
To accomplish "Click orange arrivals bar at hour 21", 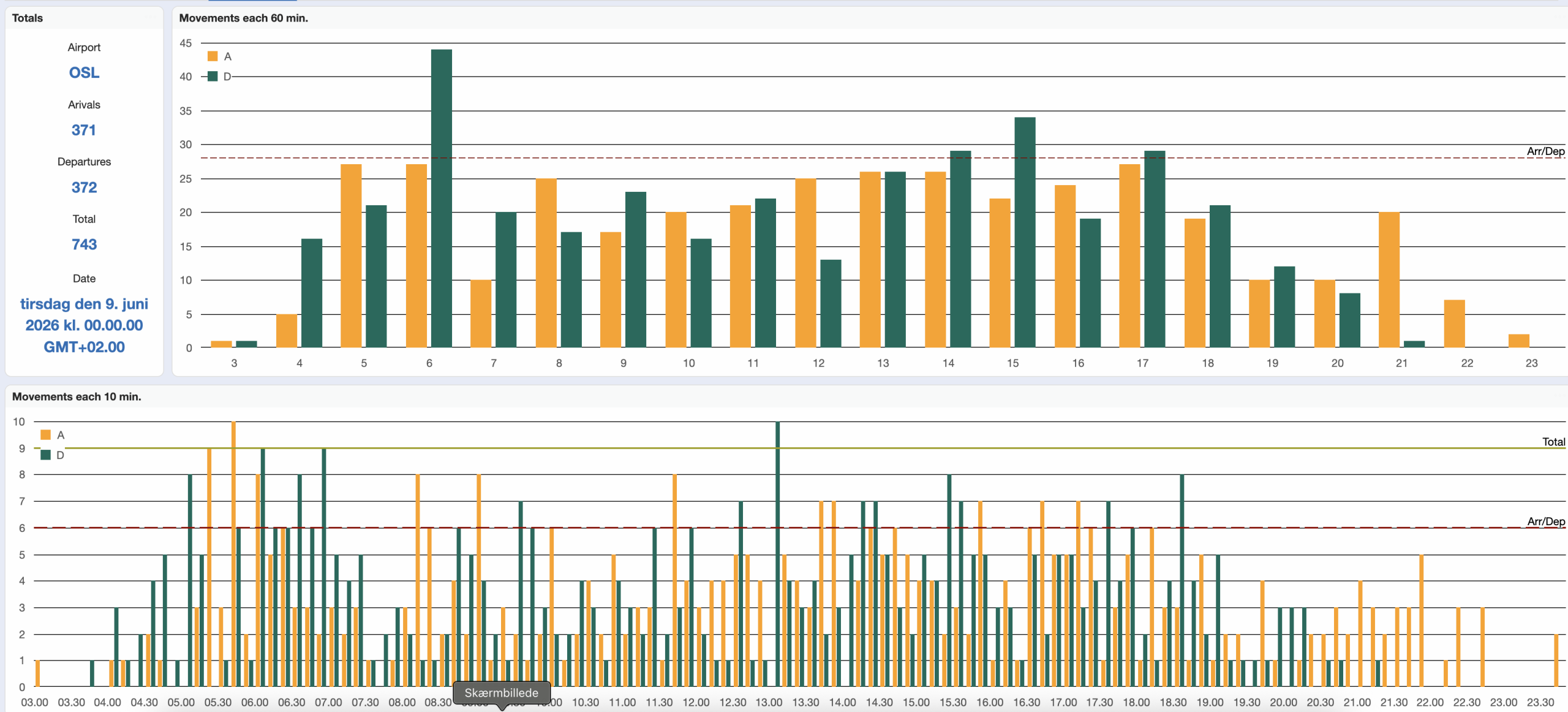I will click(x=1389, y=279).
